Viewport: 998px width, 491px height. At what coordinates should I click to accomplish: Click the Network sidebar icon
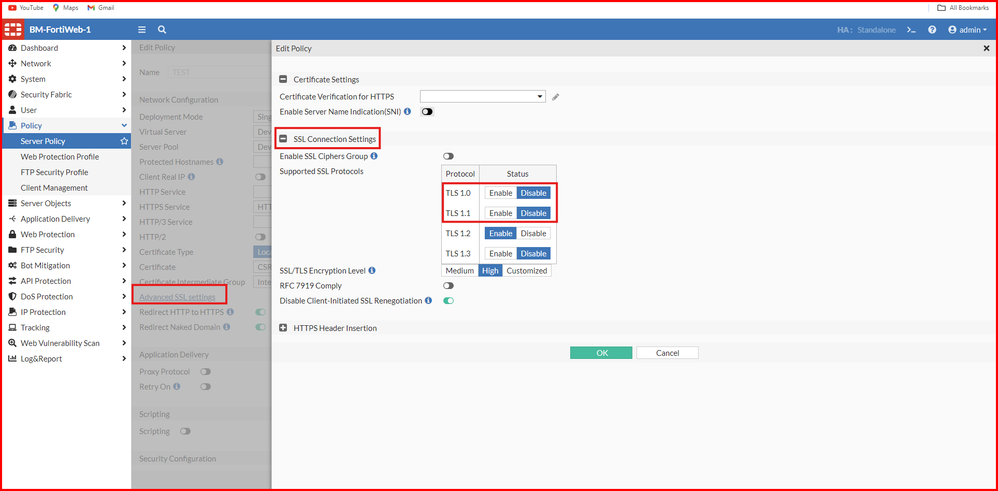click(12, 64)
